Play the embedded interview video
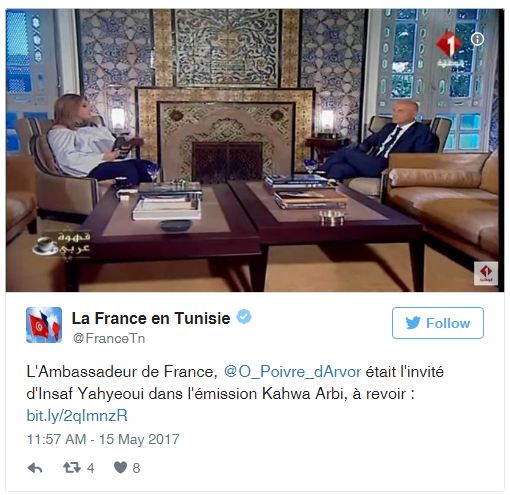 pyautogui.click(x=255, y=150)
